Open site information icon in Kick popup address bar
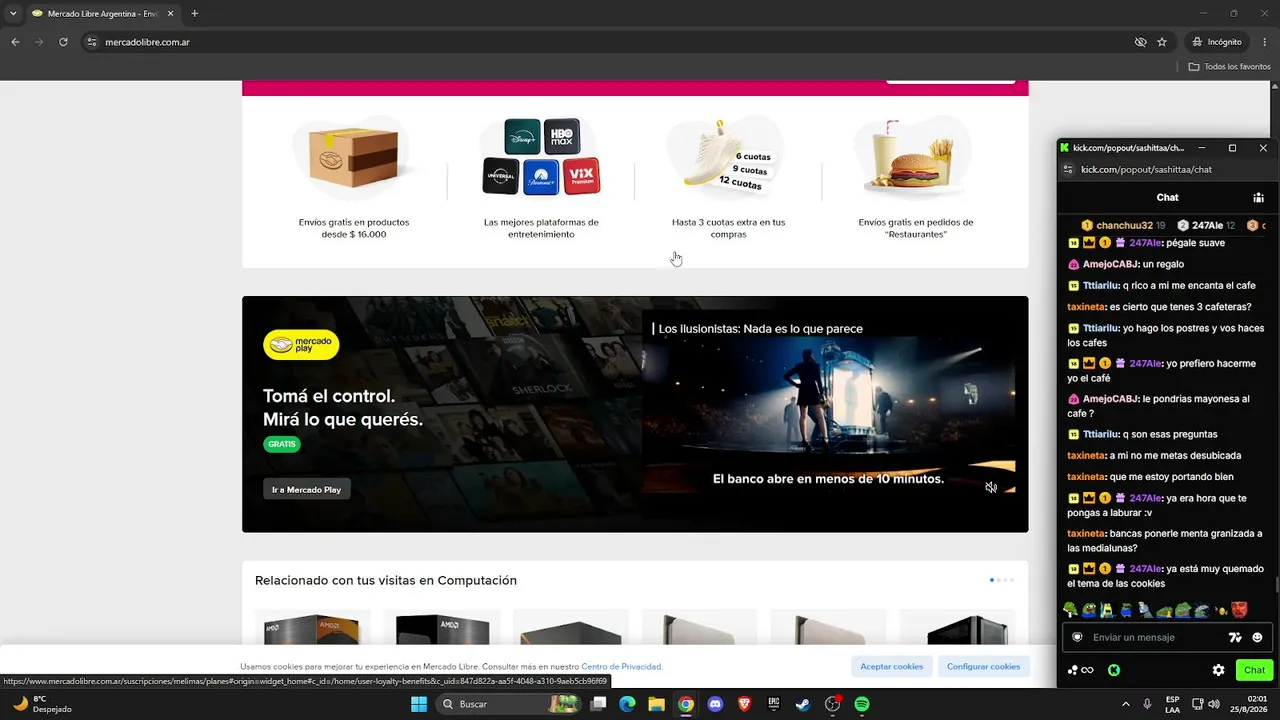Image resolution: width=1280 pixels, height=720 pixels. 1068,170
